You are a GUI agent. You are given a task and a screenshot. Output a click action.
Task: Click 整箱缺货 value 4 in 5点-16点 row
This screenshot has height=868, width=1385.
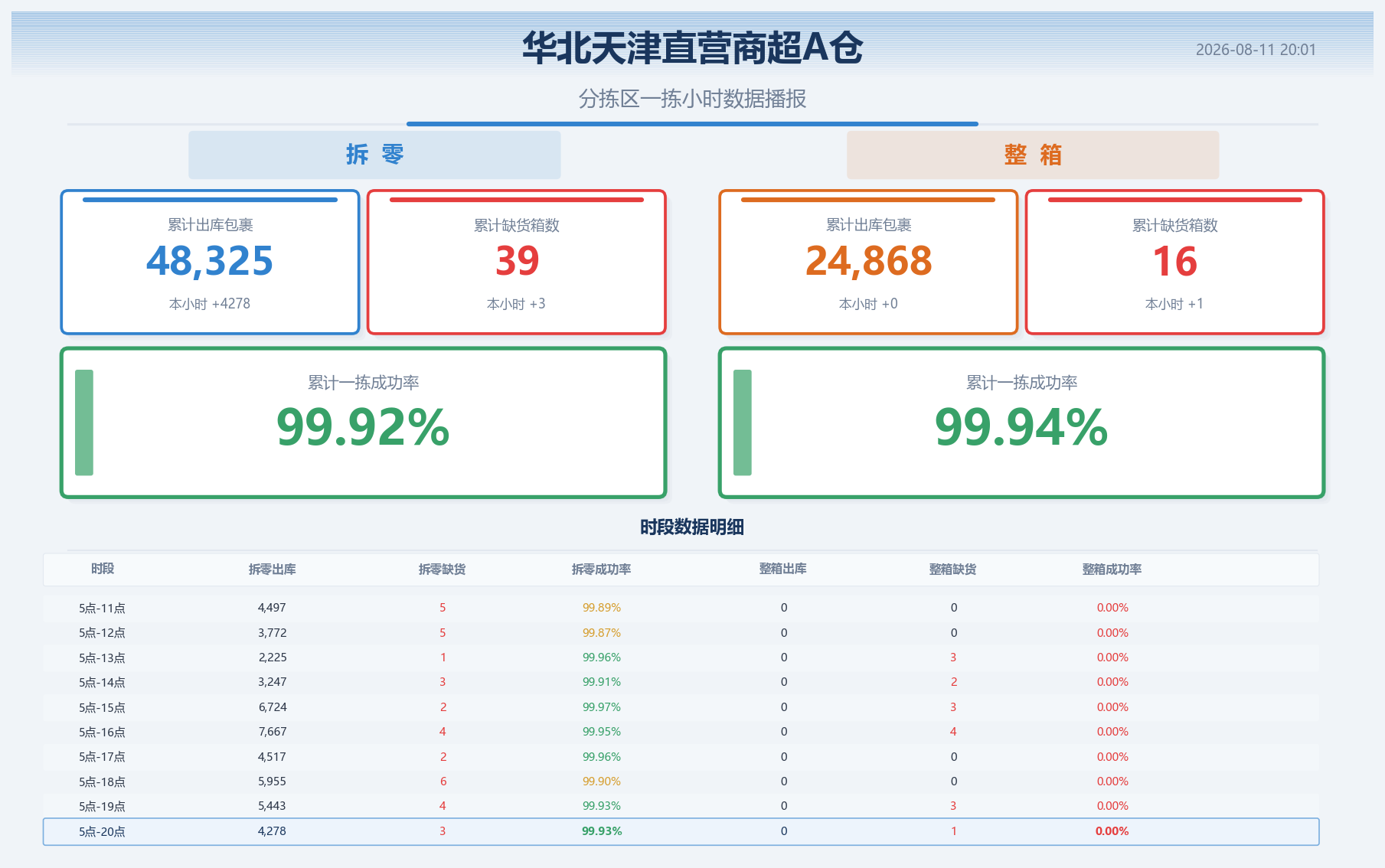click(x=953, y=732)
